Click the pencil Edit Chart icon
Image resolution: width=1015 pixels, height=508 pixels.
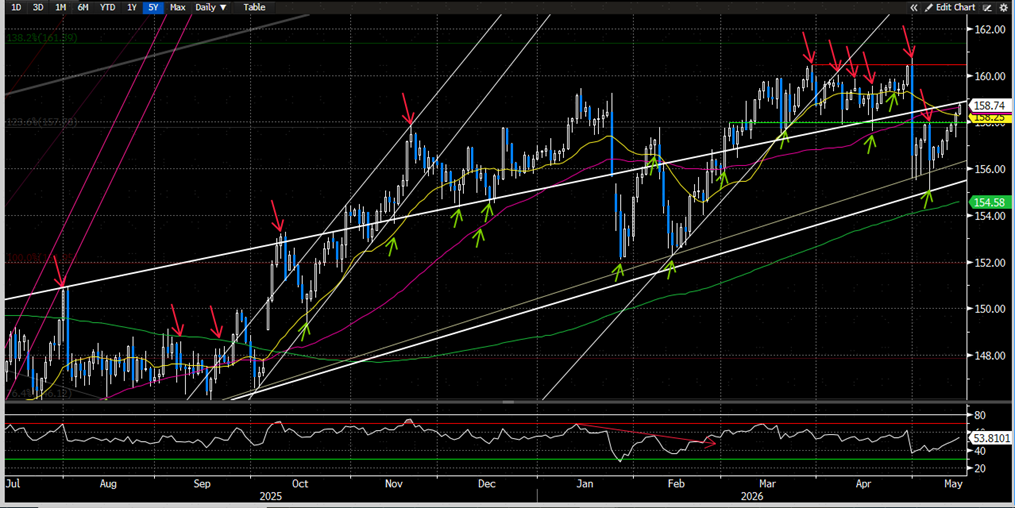tap(929, 8)
